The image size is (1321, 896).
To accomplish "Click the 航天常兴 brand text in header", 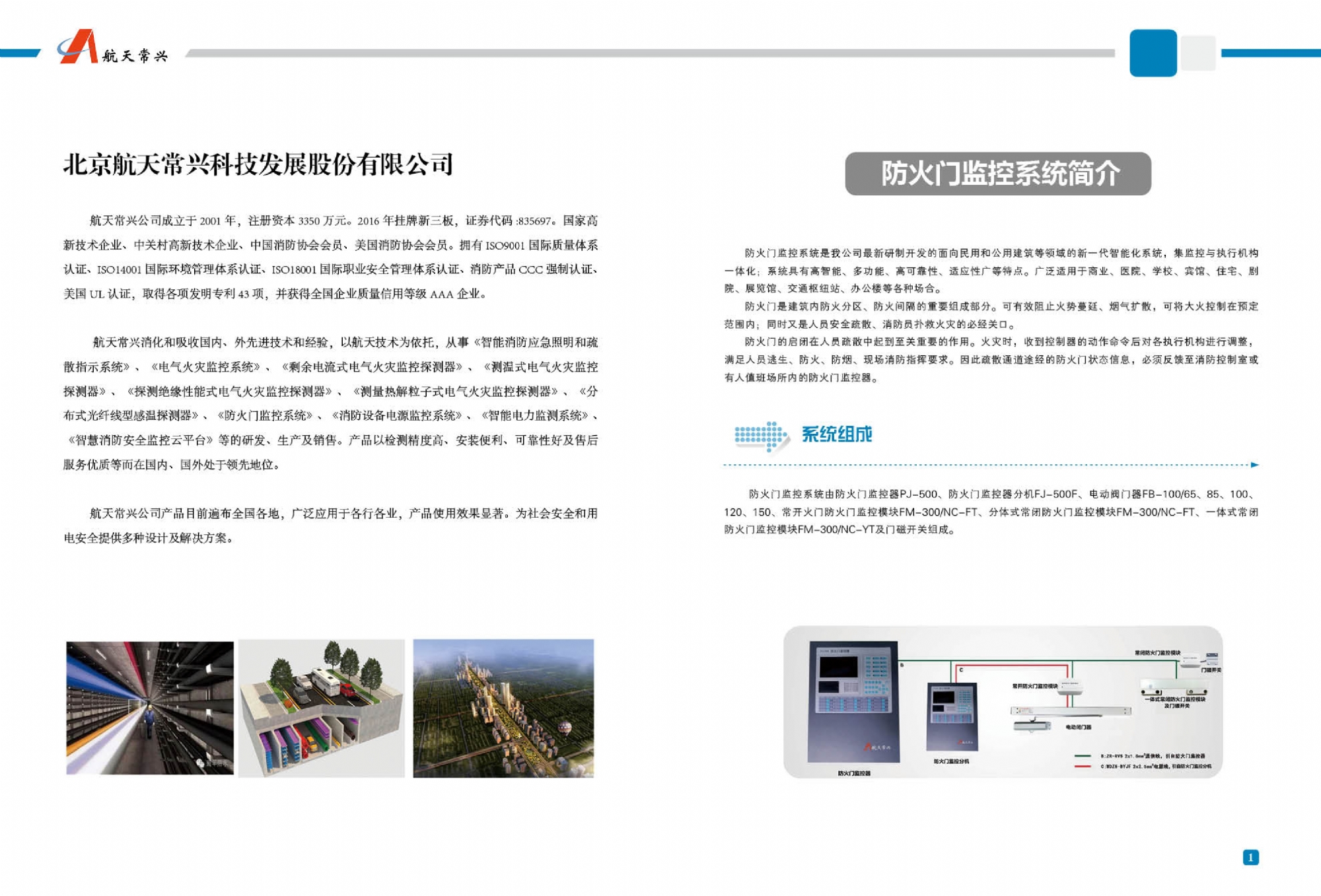I will [x=135, y=56].
